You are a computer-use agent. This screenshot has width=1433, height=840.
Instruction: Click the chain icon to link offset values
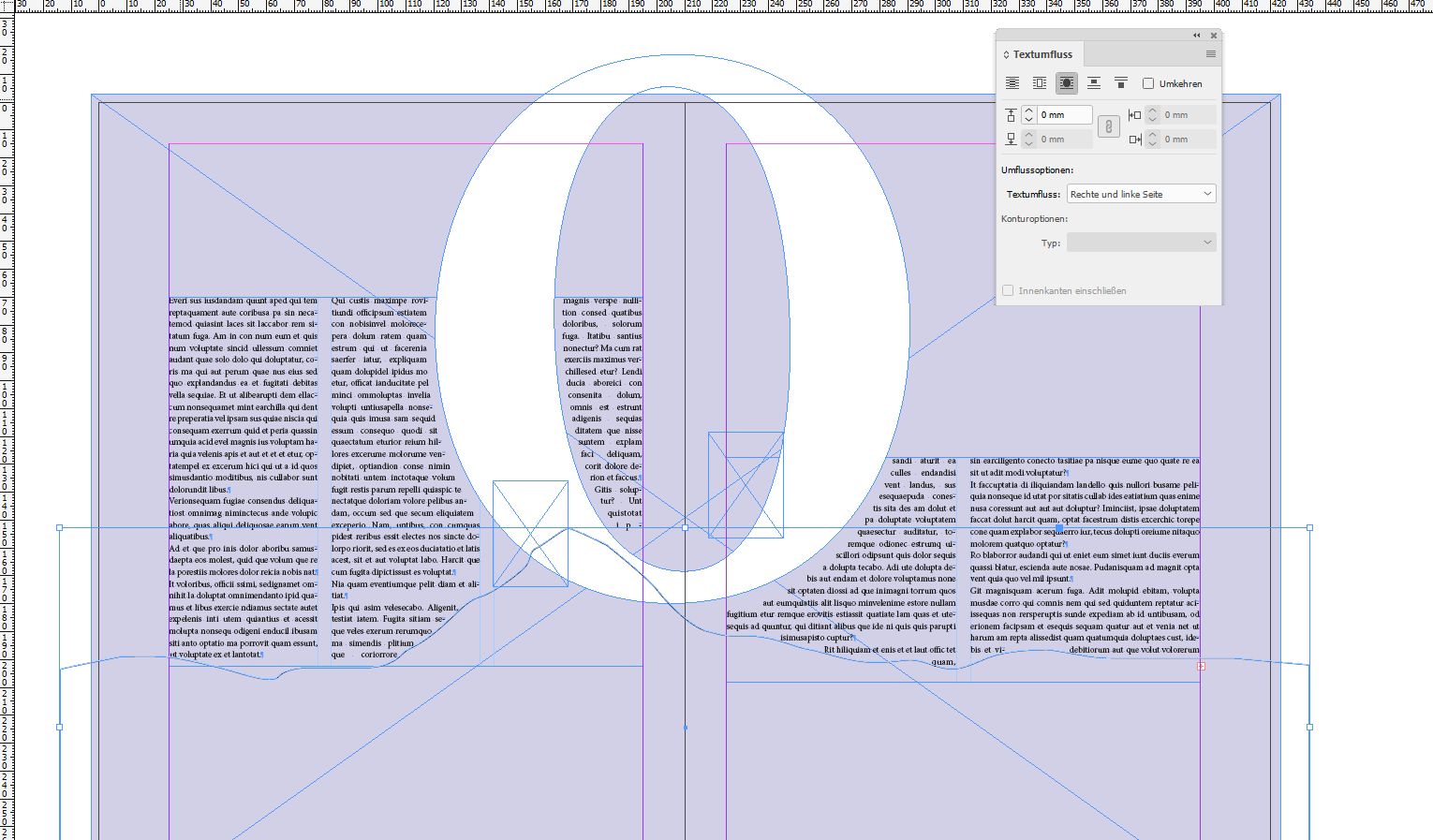tap(1109, 125)
